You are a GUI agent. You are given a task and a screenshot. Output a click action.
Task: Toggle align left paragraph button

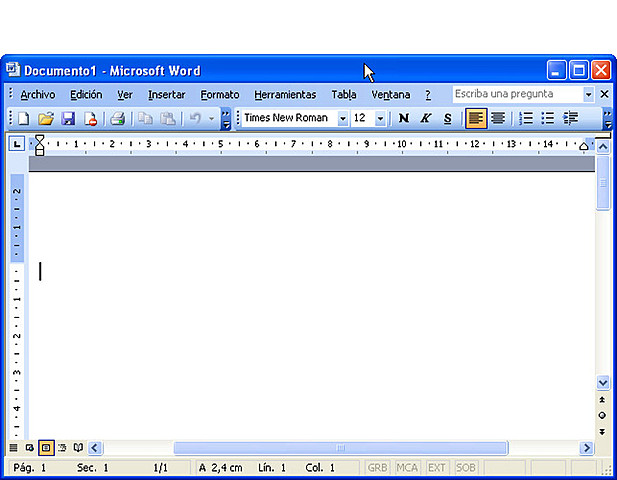(x=476, y=118)
